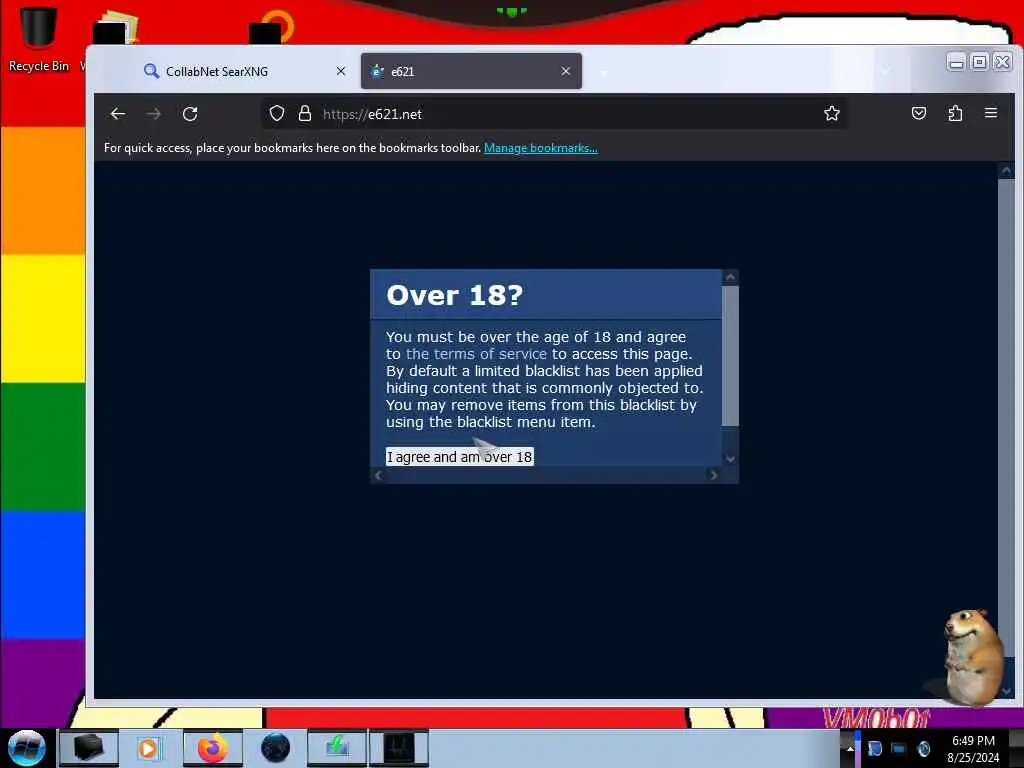Screen dimensions: 1024x768
Task: Show hidden system tray icons arrow
Action: [850, 748]
